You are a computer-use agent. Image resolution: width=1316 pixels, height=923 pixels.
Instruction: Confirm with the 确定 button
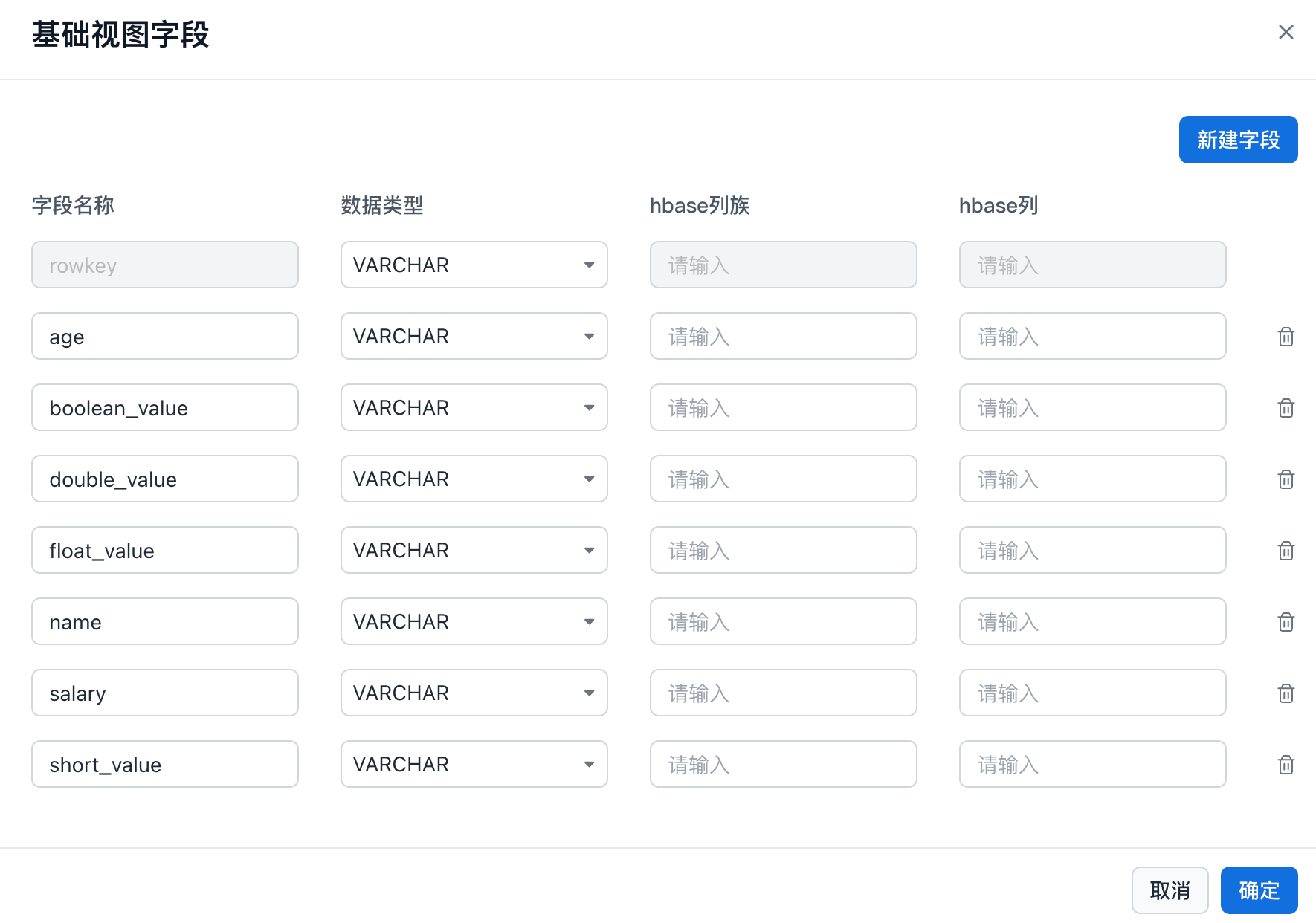point(1259,890)
